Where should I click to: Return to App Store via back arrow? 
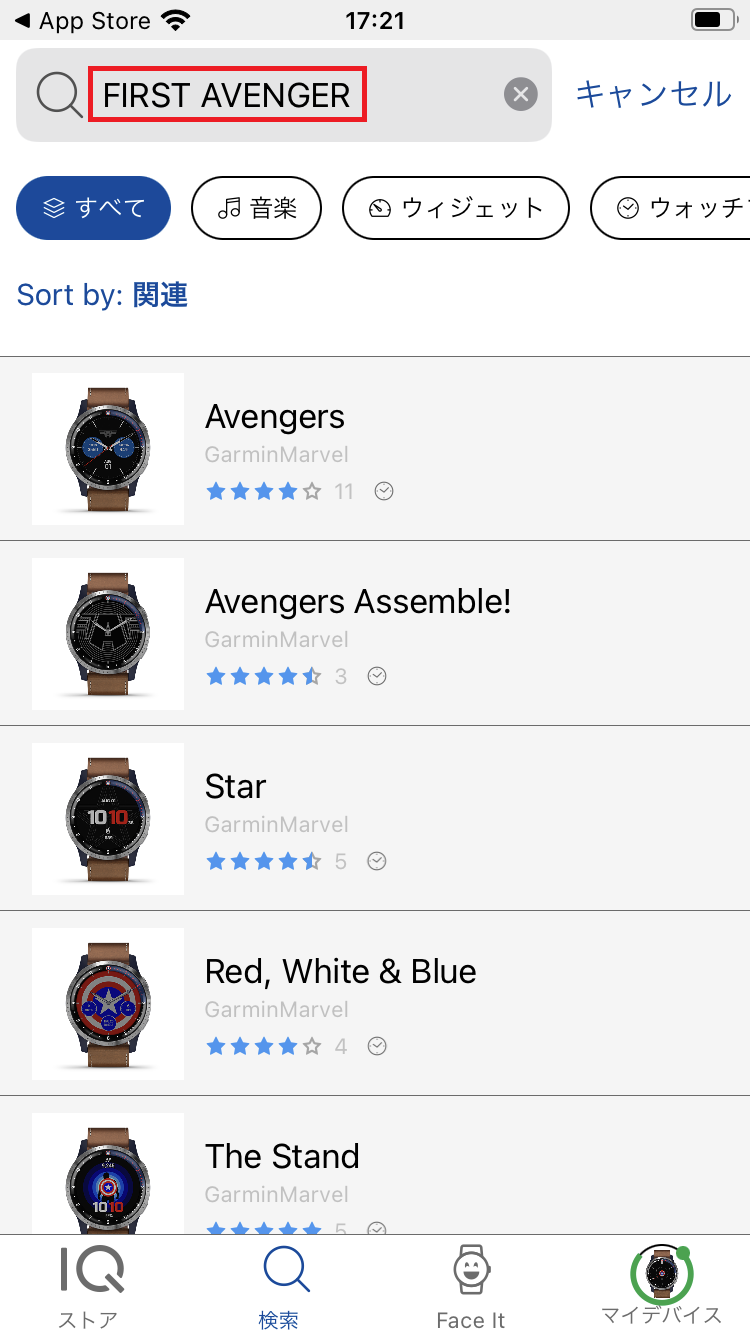click(24, 20)
